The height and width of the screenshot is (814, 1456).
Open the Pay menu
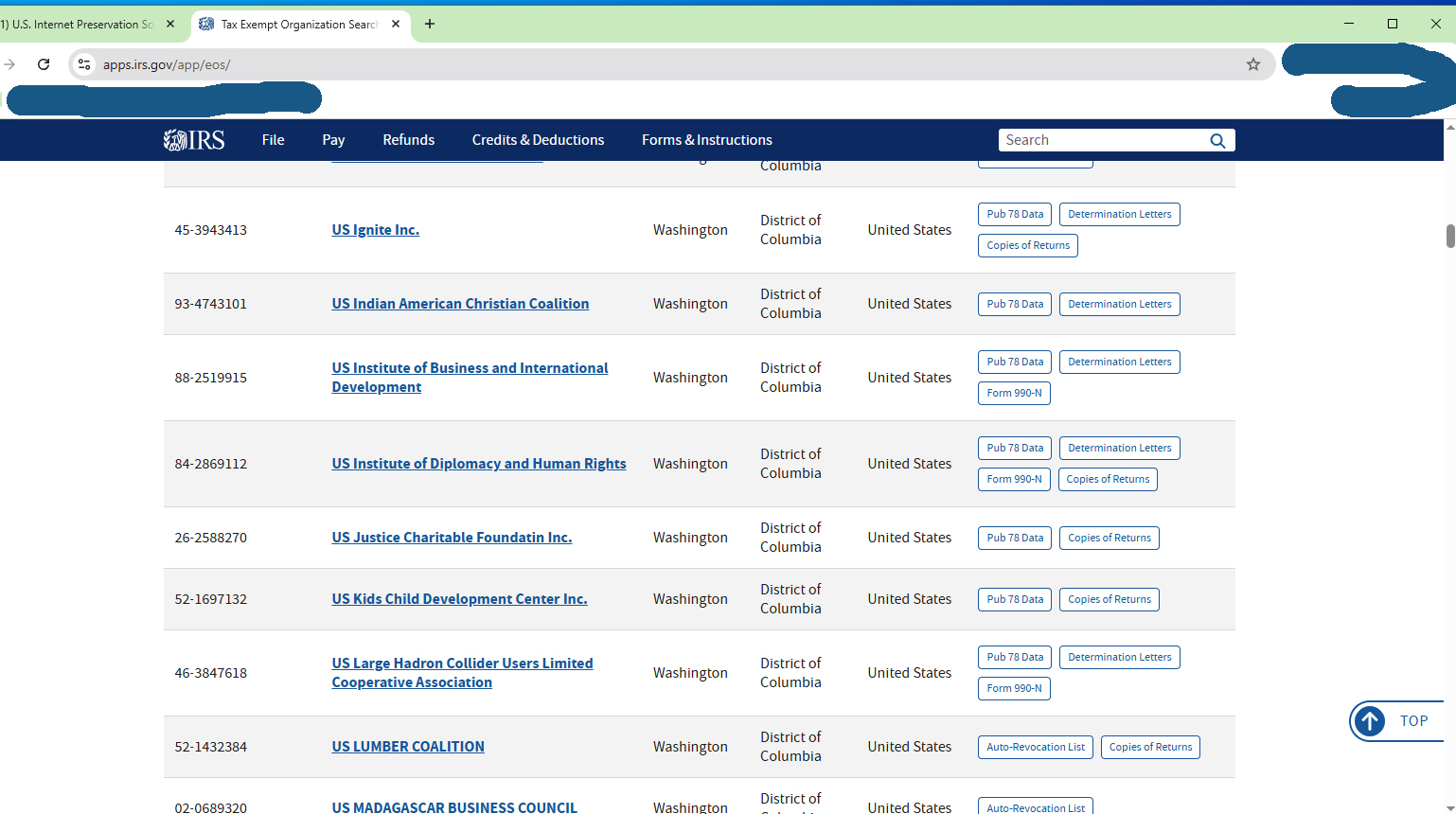333,140
